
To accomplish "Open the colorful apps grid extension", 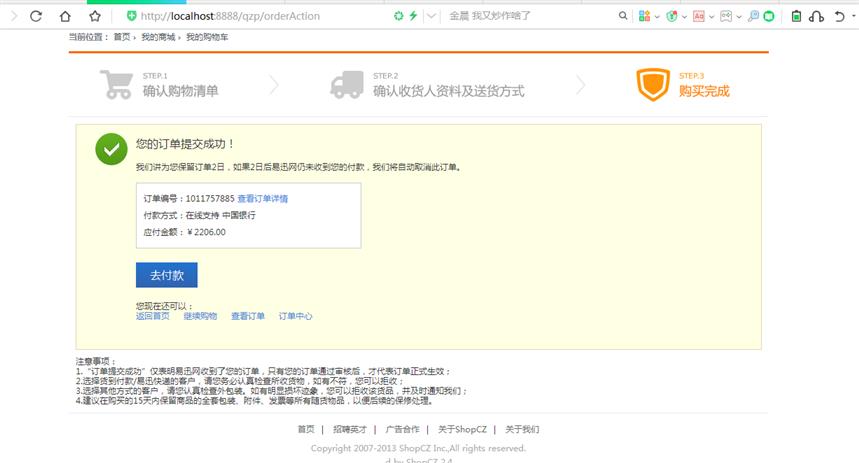I will tap(645, 16).
